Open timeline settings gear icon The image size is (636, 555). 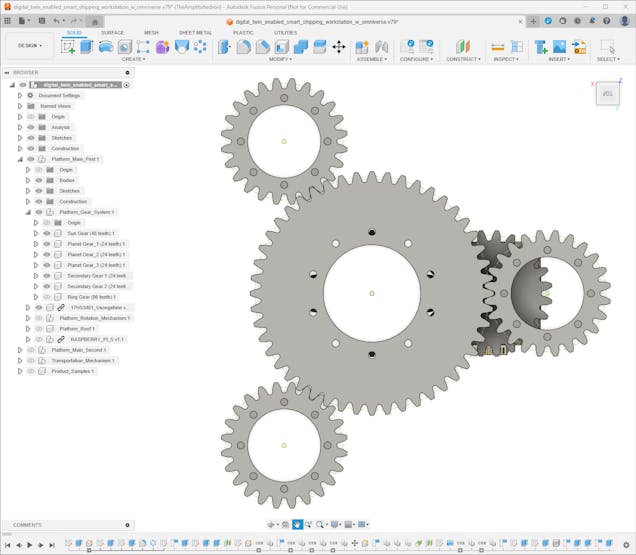[627, 545]
